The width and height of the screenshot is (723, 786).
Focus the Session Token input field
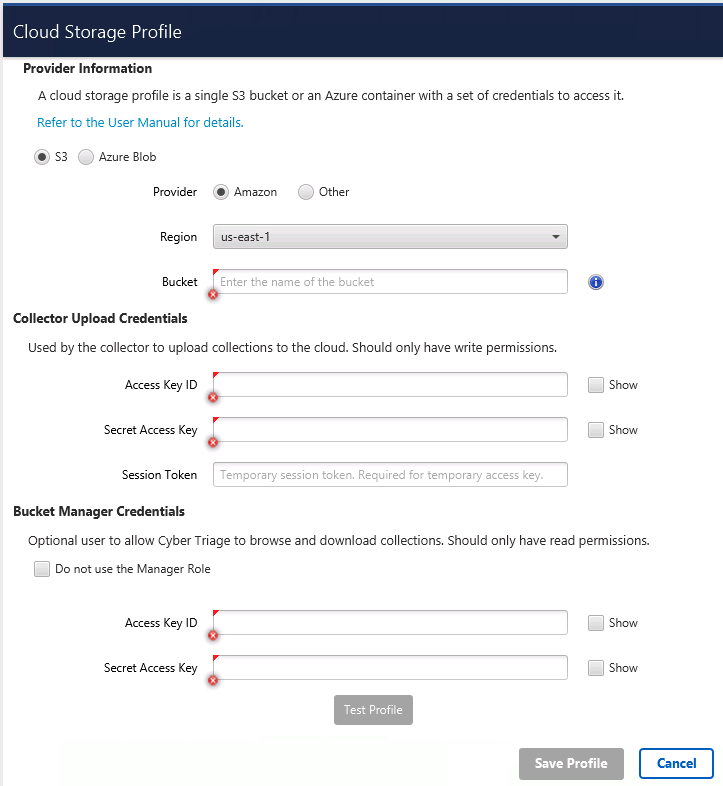click(390, 475)
